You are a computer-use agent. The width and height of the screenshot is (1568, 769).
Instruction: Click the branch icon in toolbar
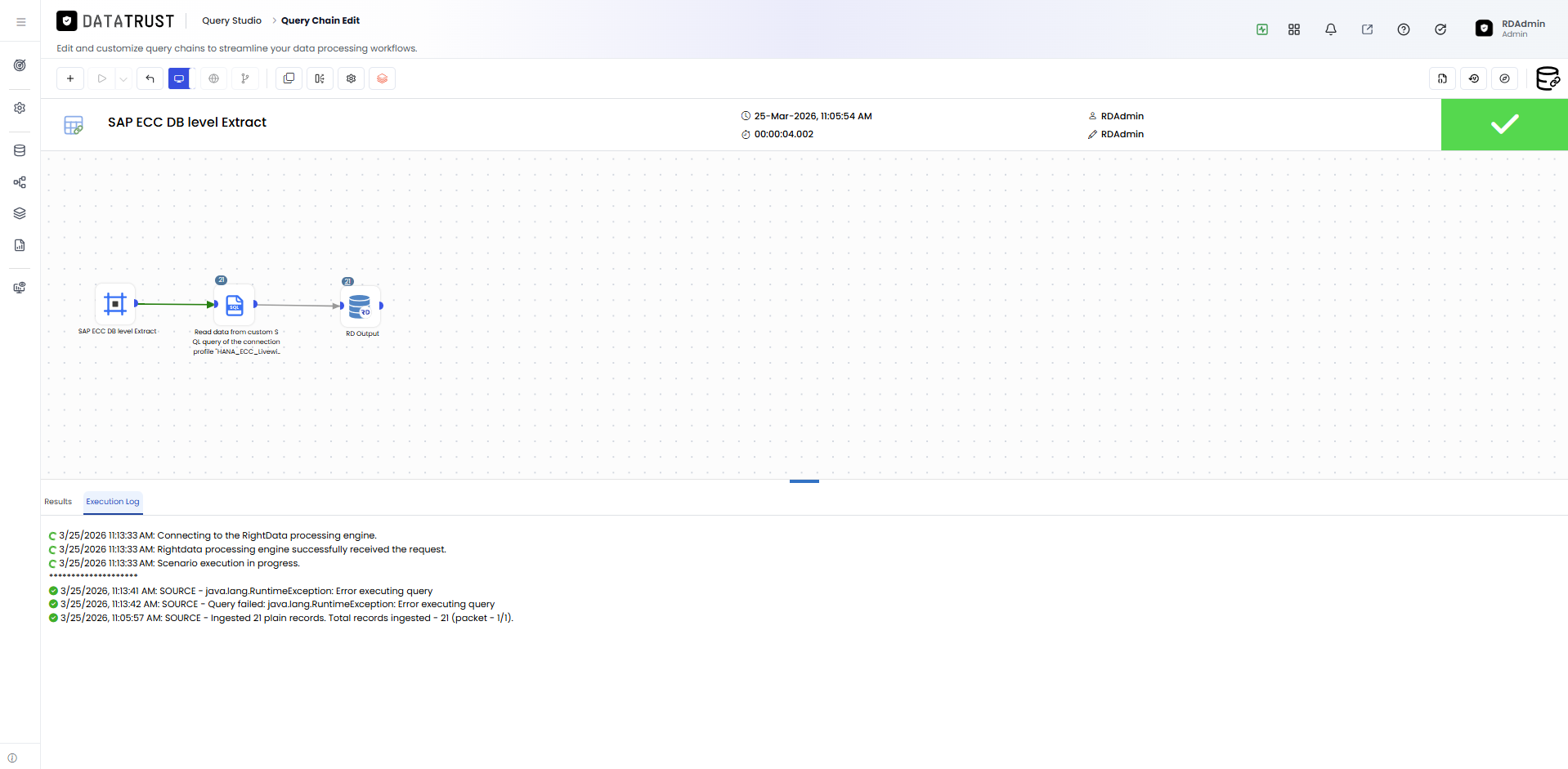coord(245,78)
